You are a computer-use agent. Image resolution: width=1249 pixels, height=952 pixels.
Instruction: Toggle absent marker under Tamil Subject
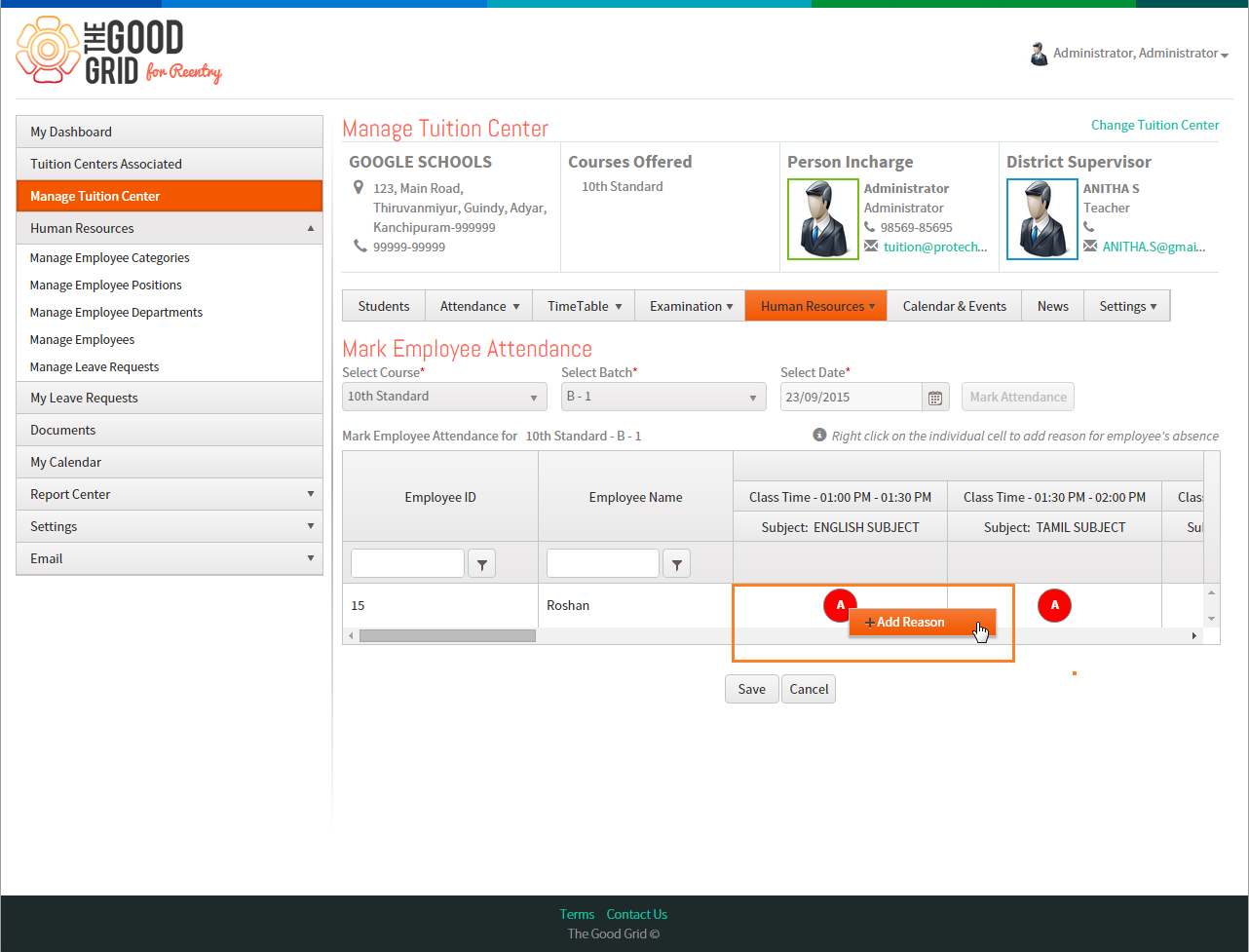click(1054, 605)
